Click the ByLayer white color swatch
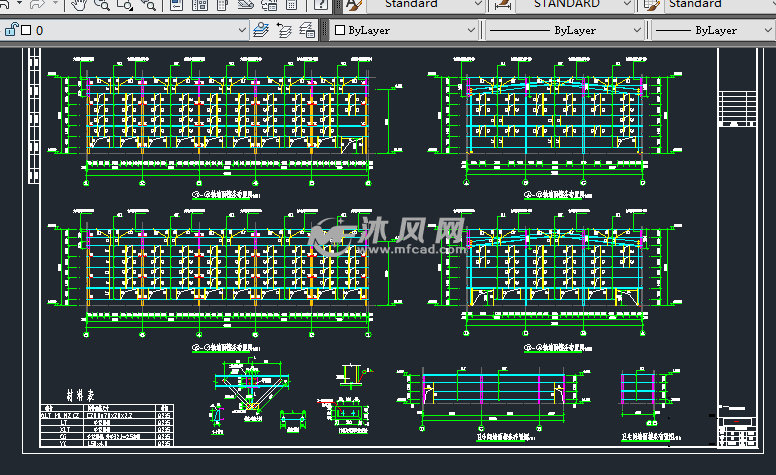This screenshot has height=475, width=776. tap(340, 30)
